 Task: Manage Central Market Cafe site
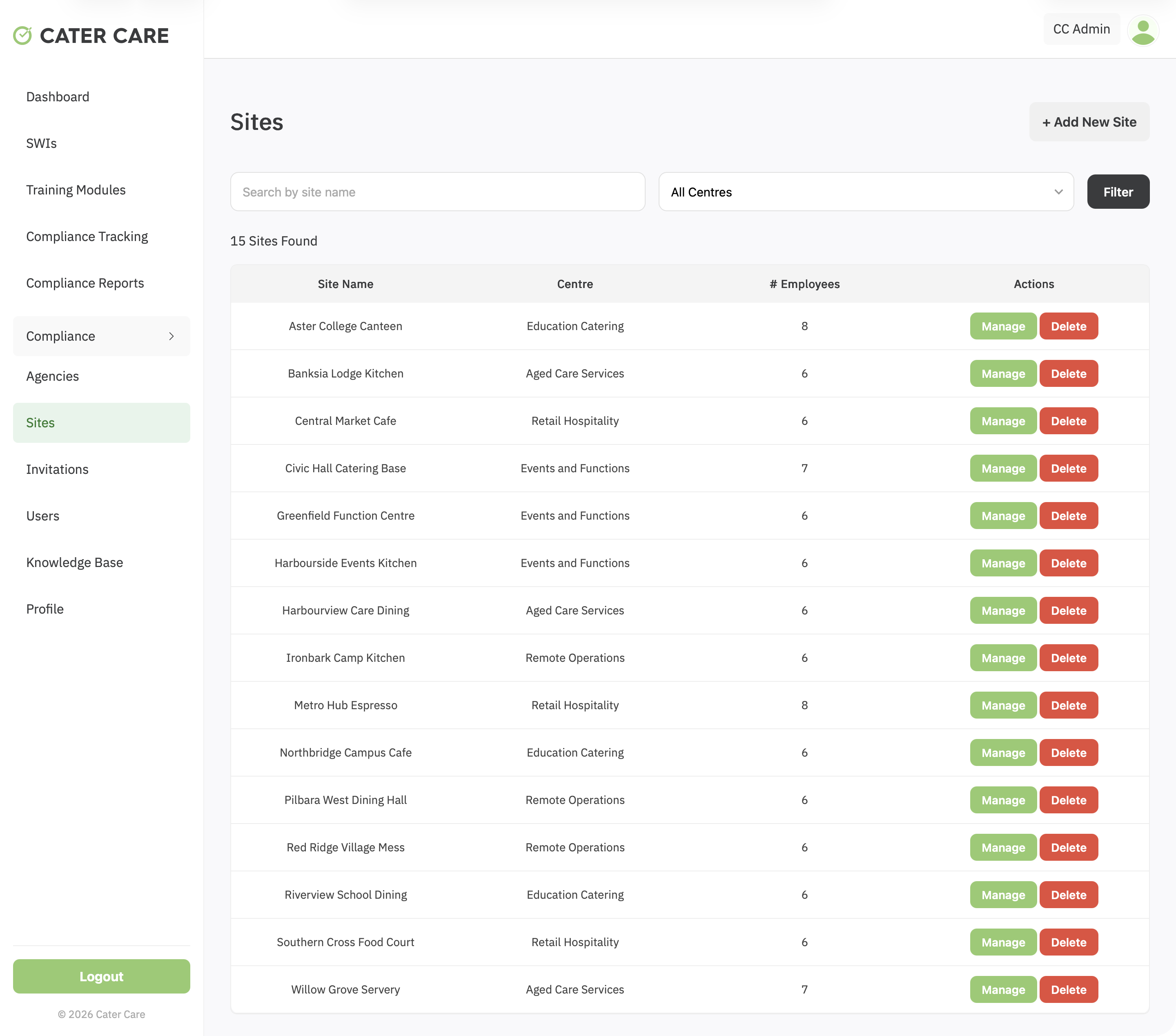(1003, 421)
